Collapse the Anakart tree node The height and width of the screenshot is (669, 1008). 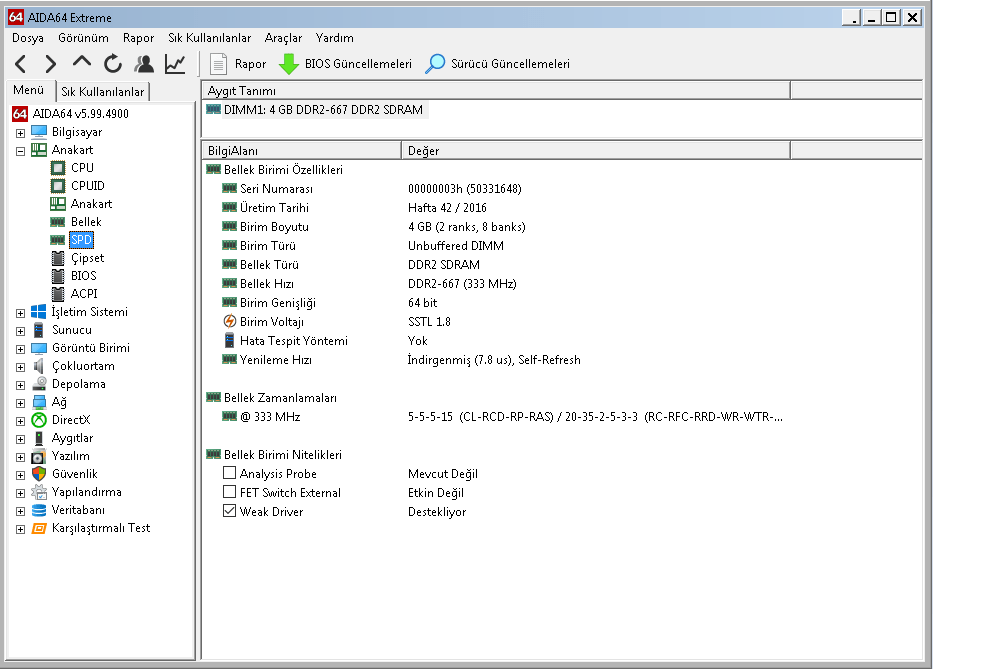[21, 151]
